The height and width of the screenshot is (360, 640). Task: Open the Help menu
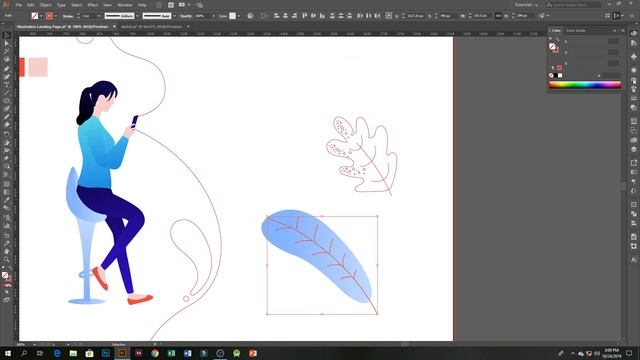click(142, 5)
